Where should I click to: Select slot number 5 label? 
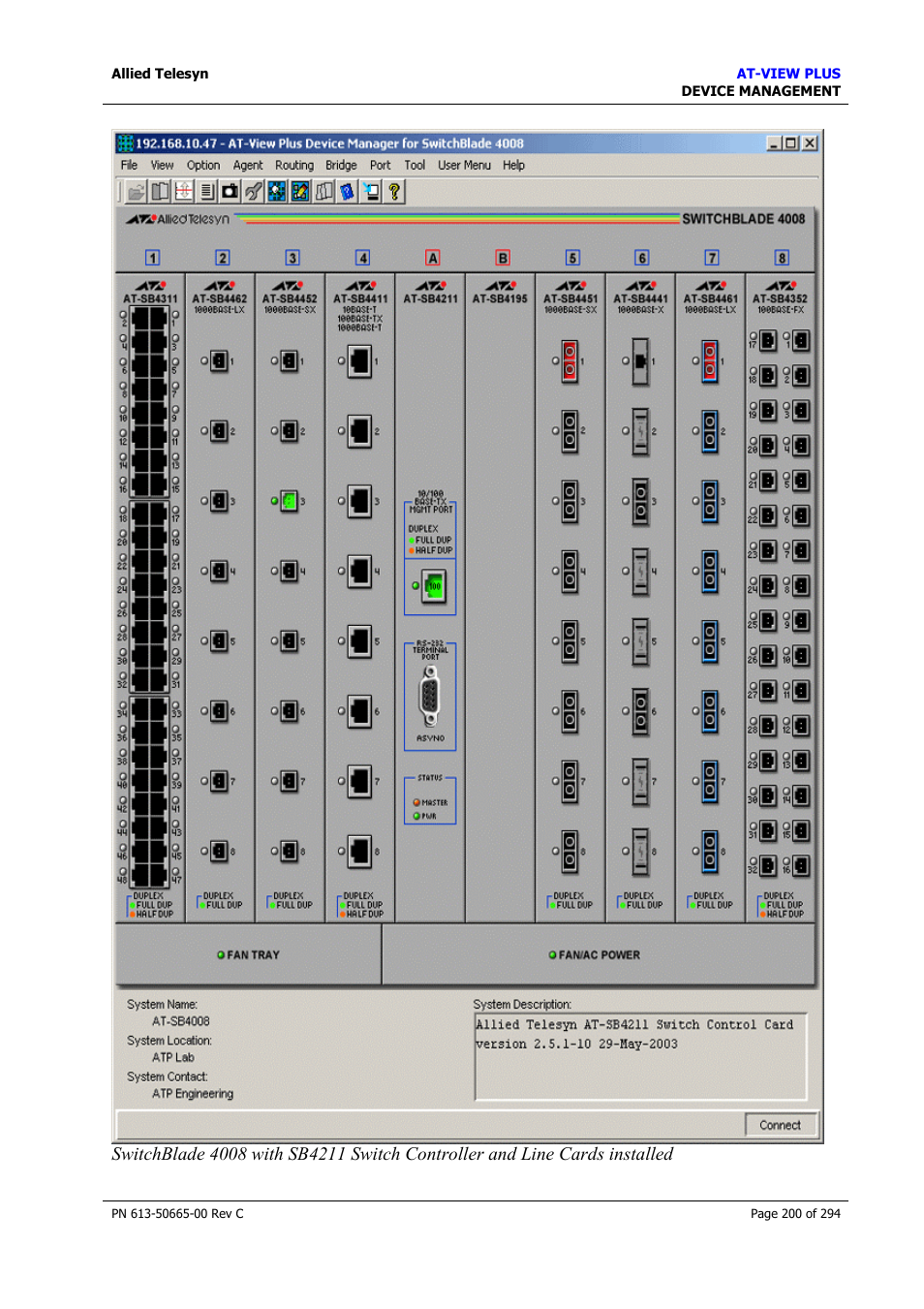tap(572, 258)
